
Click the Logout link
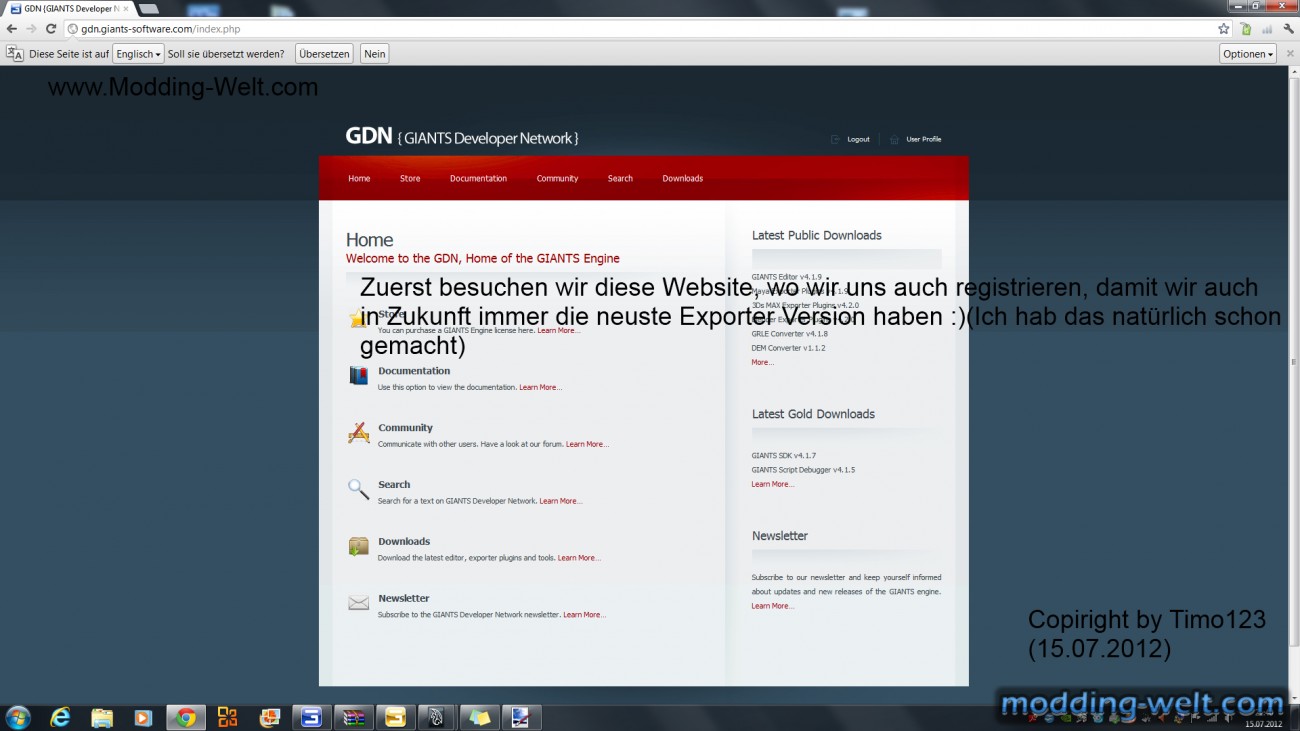(x=858, y=139)
